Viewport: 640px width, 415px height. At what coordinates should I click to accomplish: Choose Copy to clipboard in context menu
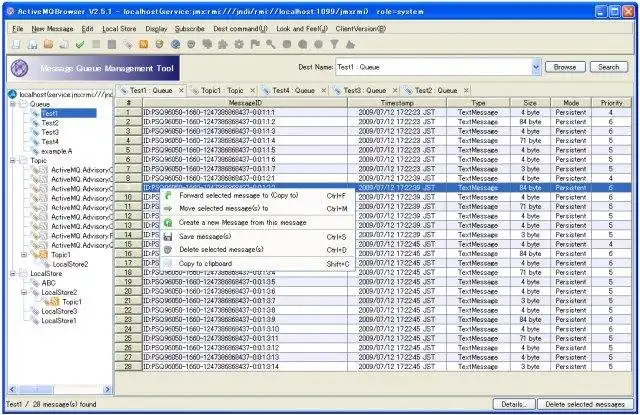[258, 264]
